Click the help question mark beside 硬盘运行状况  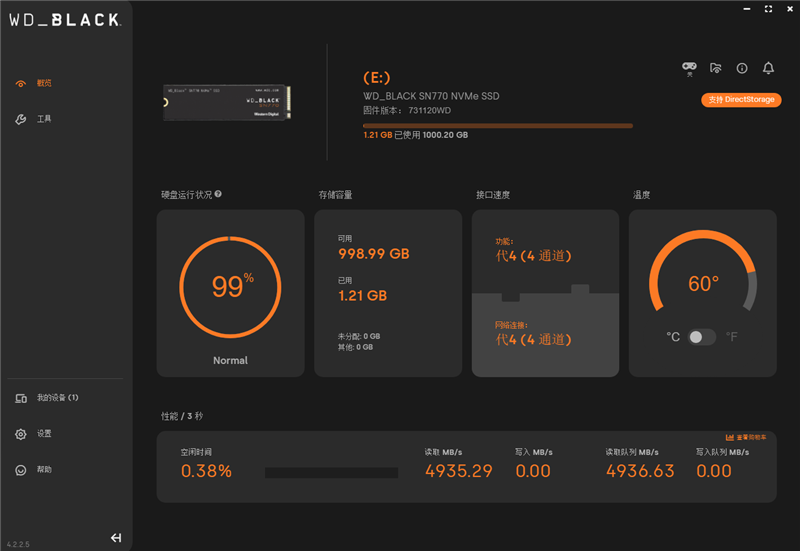click(x=218, y=194)
